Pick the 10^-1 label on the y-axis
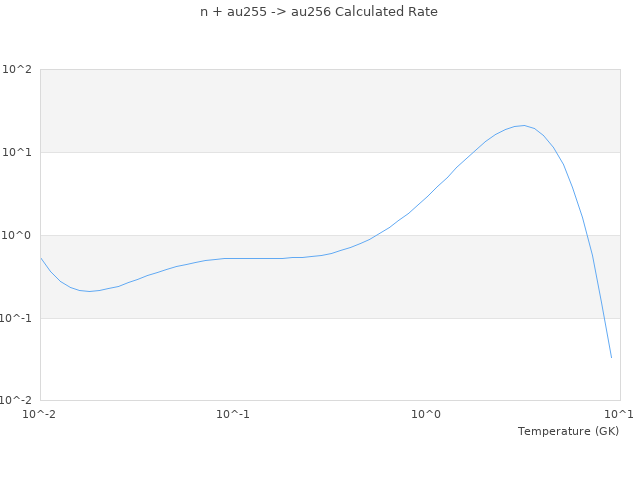The image size is (640, 480). 15,319
